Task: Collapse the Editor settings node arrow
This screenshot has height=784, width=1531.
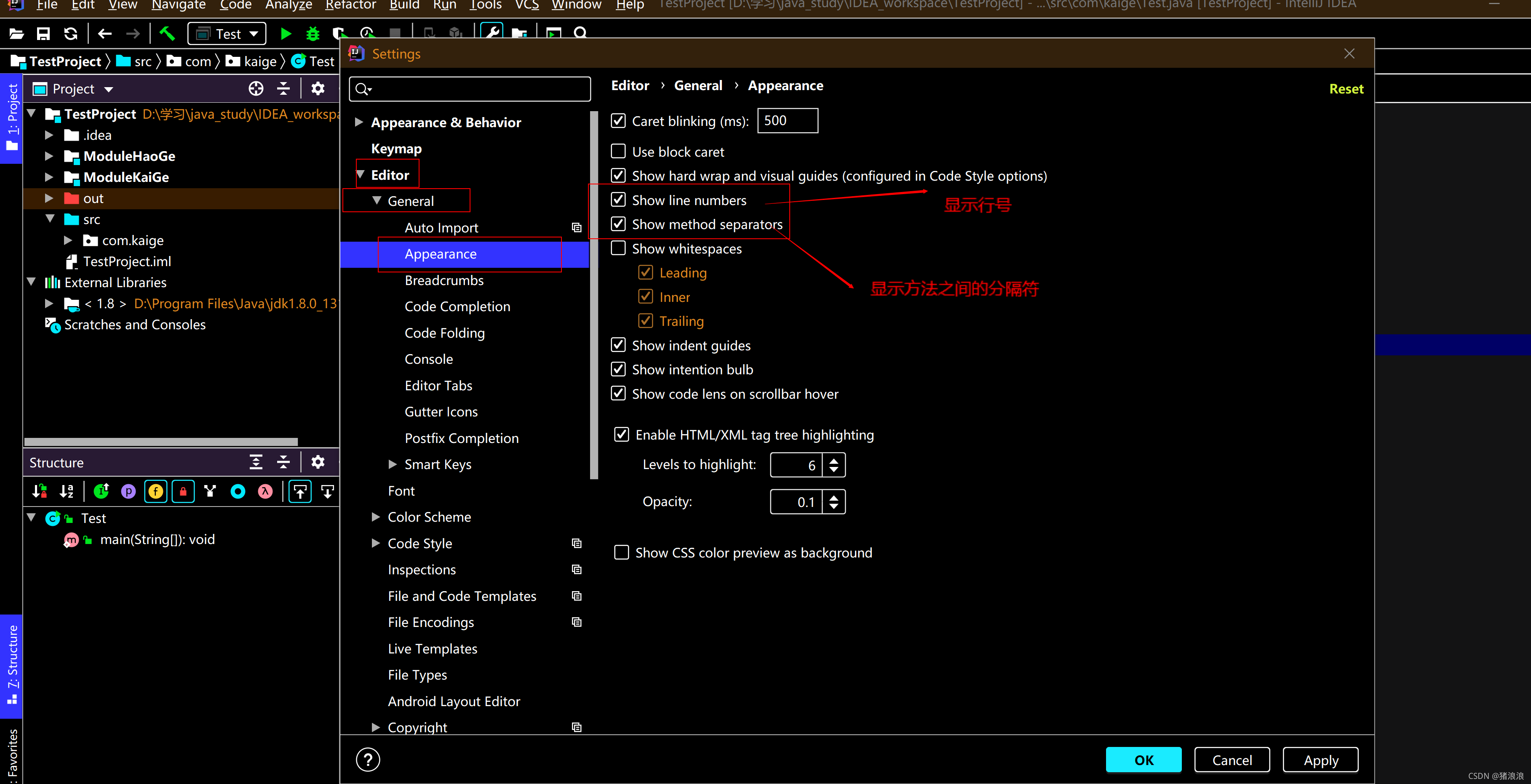Action: click(x=360, y=174)
